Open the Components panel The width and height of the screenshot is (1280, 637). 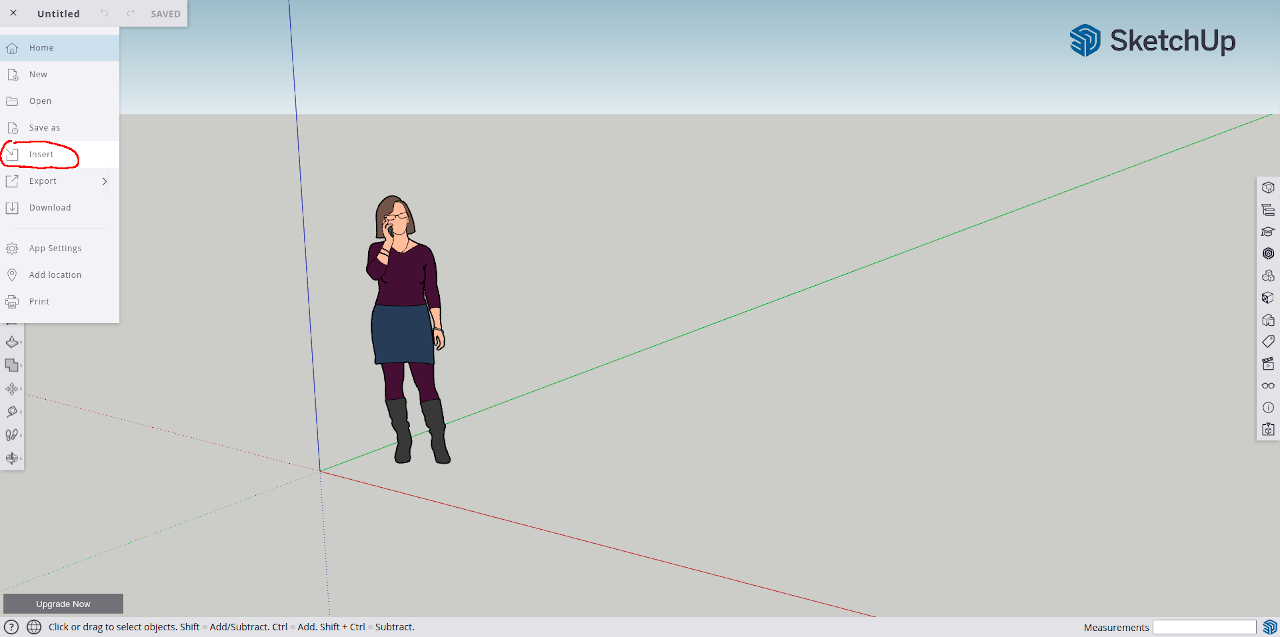click(1268, 275)
